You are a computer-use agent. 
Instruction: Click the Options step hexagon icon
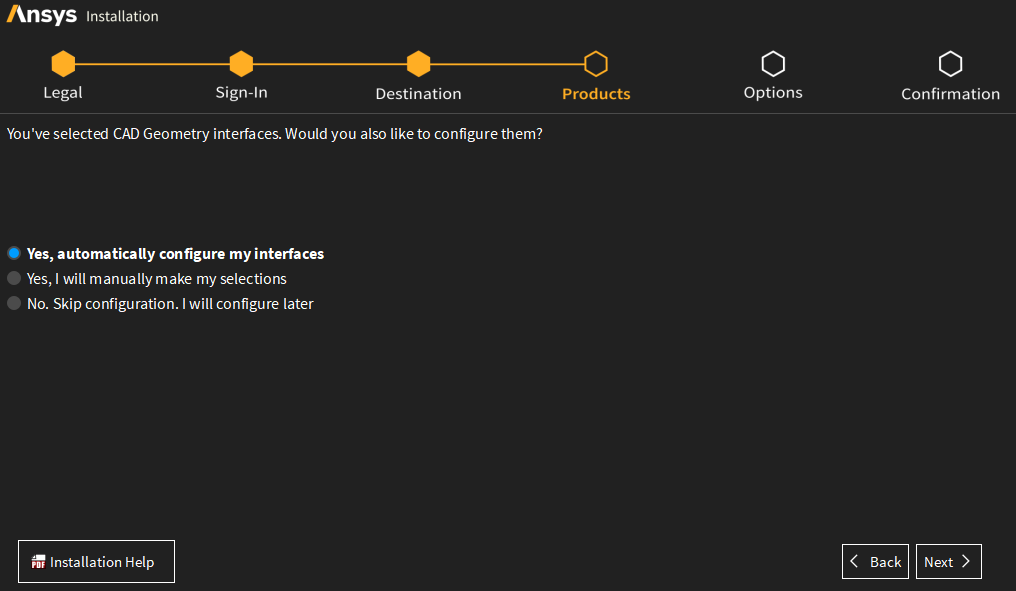coord(773,64)
